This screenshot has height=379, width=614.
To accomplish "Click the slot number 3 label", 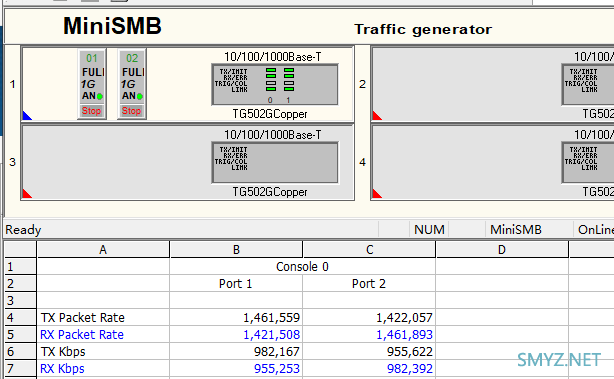I will coord(13,162).
